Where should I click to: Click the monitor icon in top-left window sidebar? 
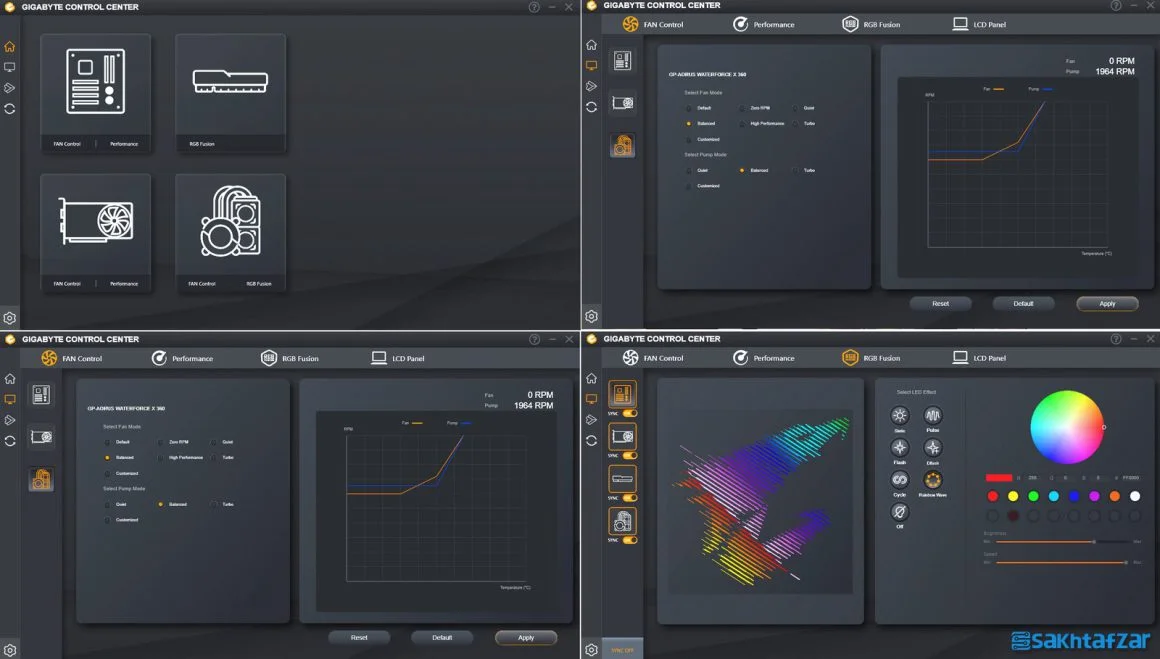(10, 67)
